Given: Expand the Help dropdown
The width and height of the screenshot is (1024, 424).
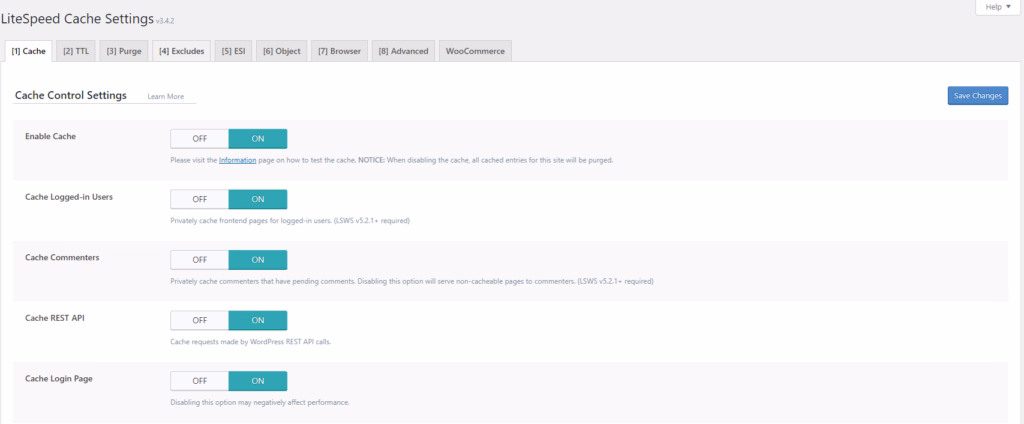Looking at the screenshot, I should 998,7.
